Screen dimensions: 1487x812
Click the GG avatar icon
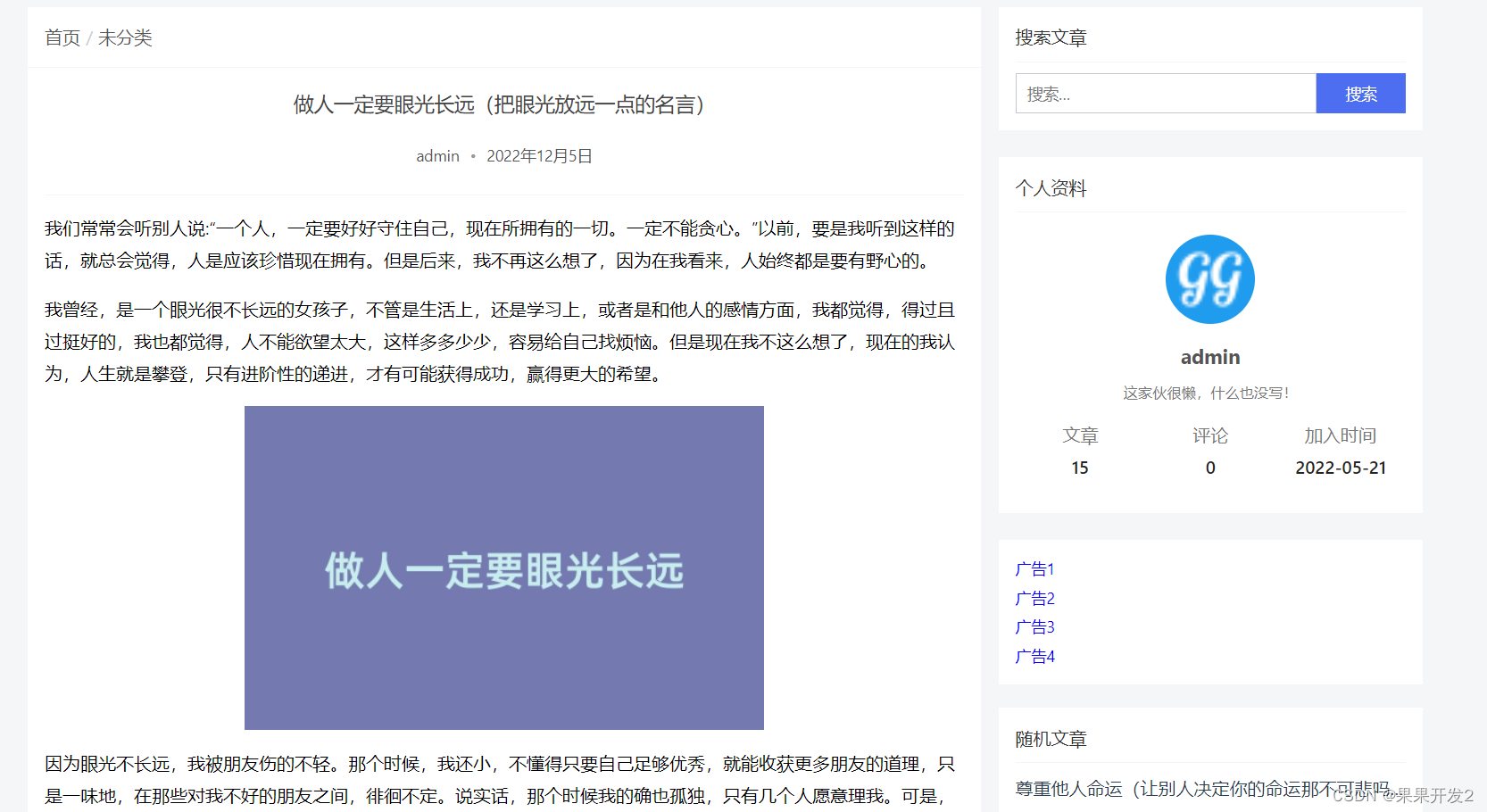(1209, 278)
